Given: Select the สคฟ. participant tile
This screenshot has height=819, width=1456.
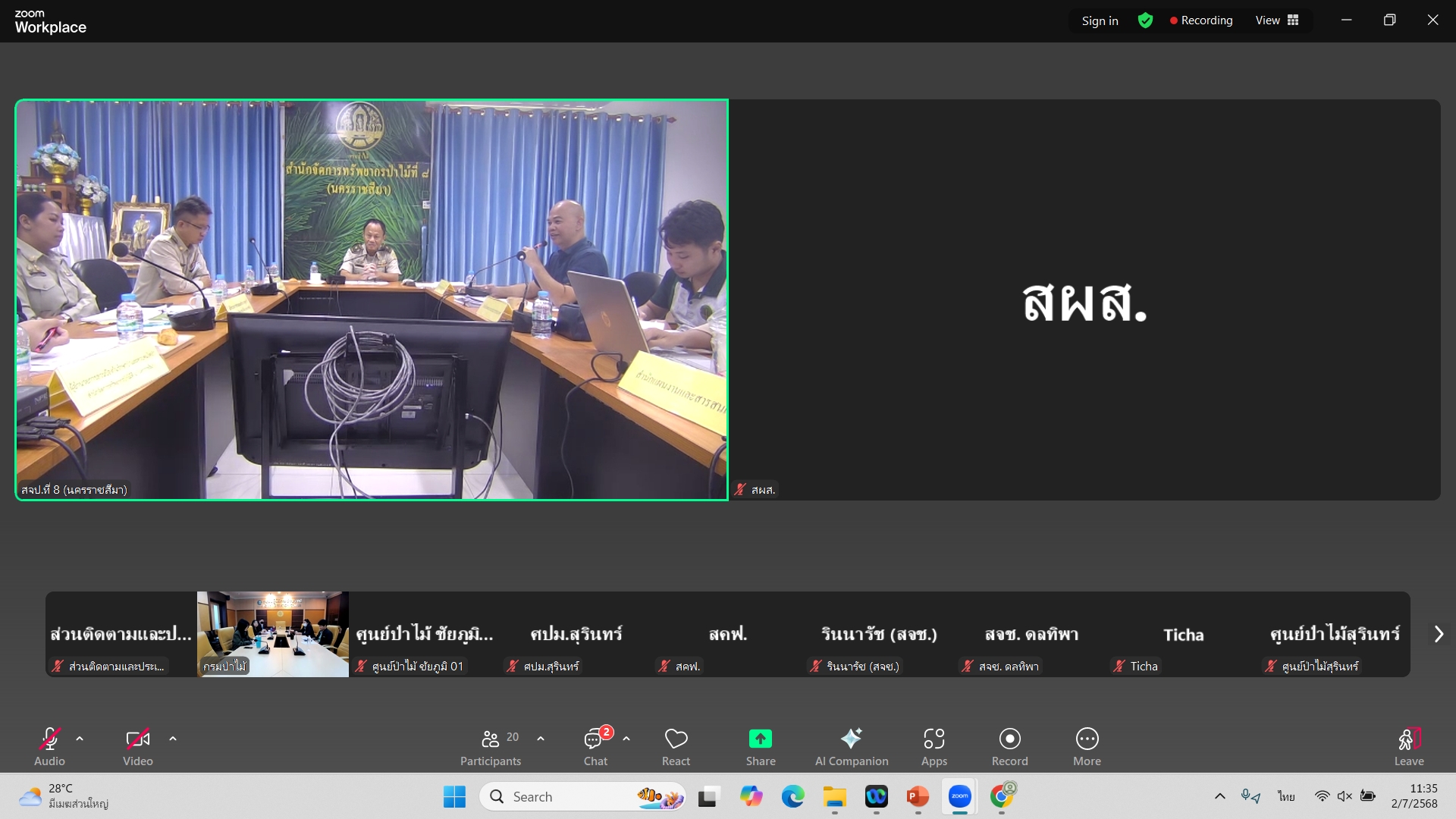Looking at the screenshot, I should [728, 634].
